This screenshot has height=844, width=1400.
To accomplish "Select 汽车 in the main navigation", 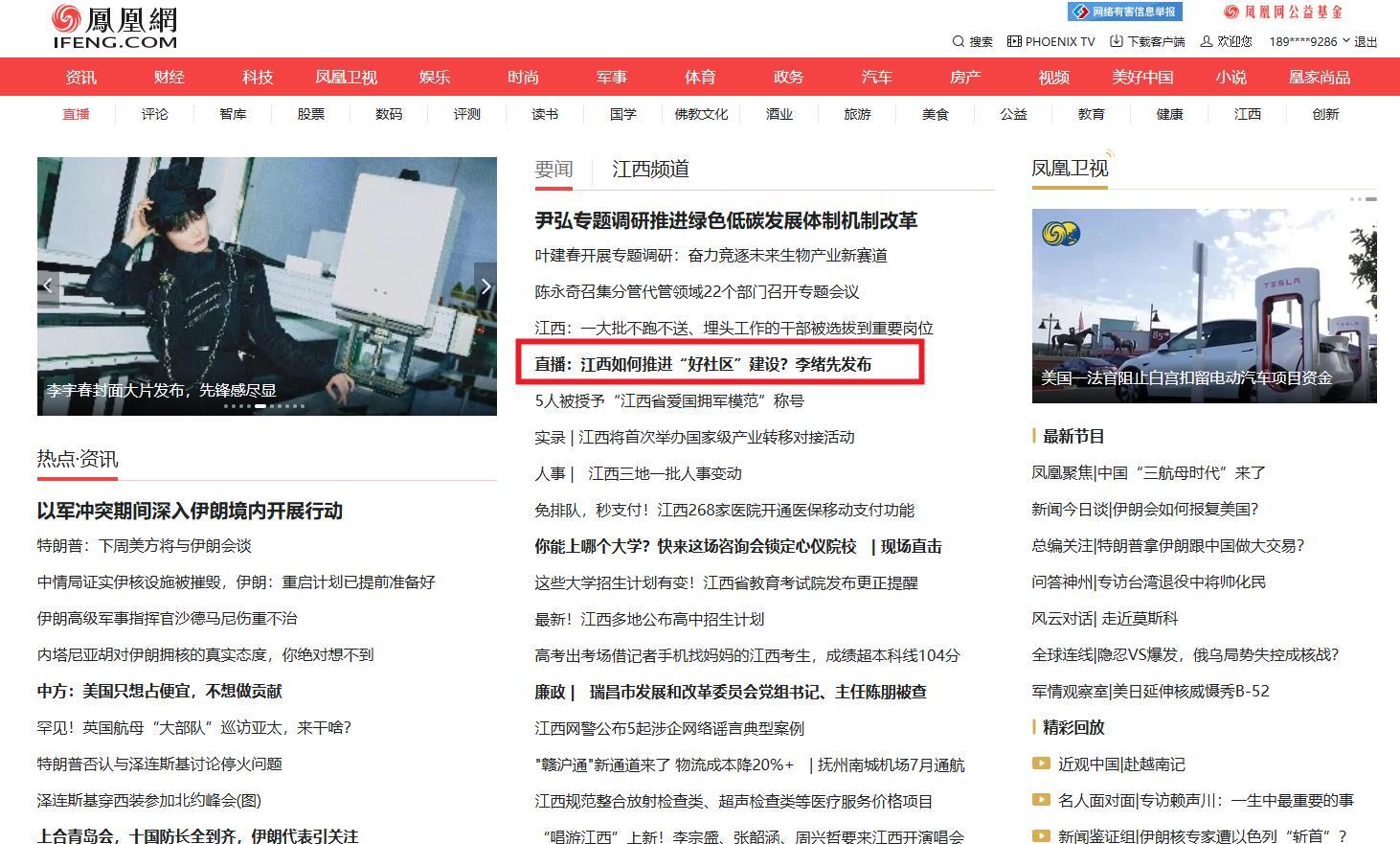I will 876,77.
